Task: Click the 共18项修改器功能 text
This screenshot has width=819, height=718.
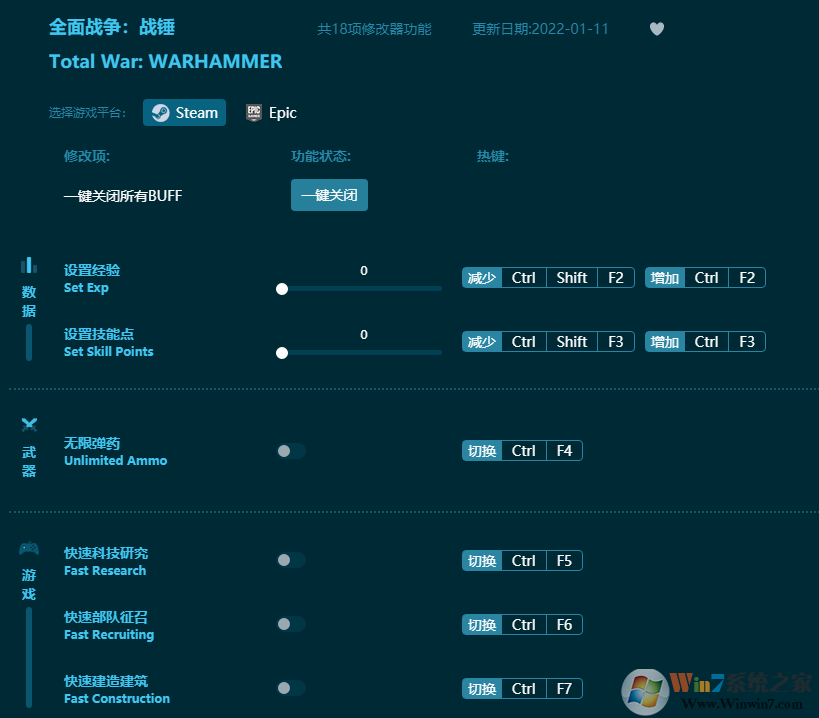Action: (375, 29)
